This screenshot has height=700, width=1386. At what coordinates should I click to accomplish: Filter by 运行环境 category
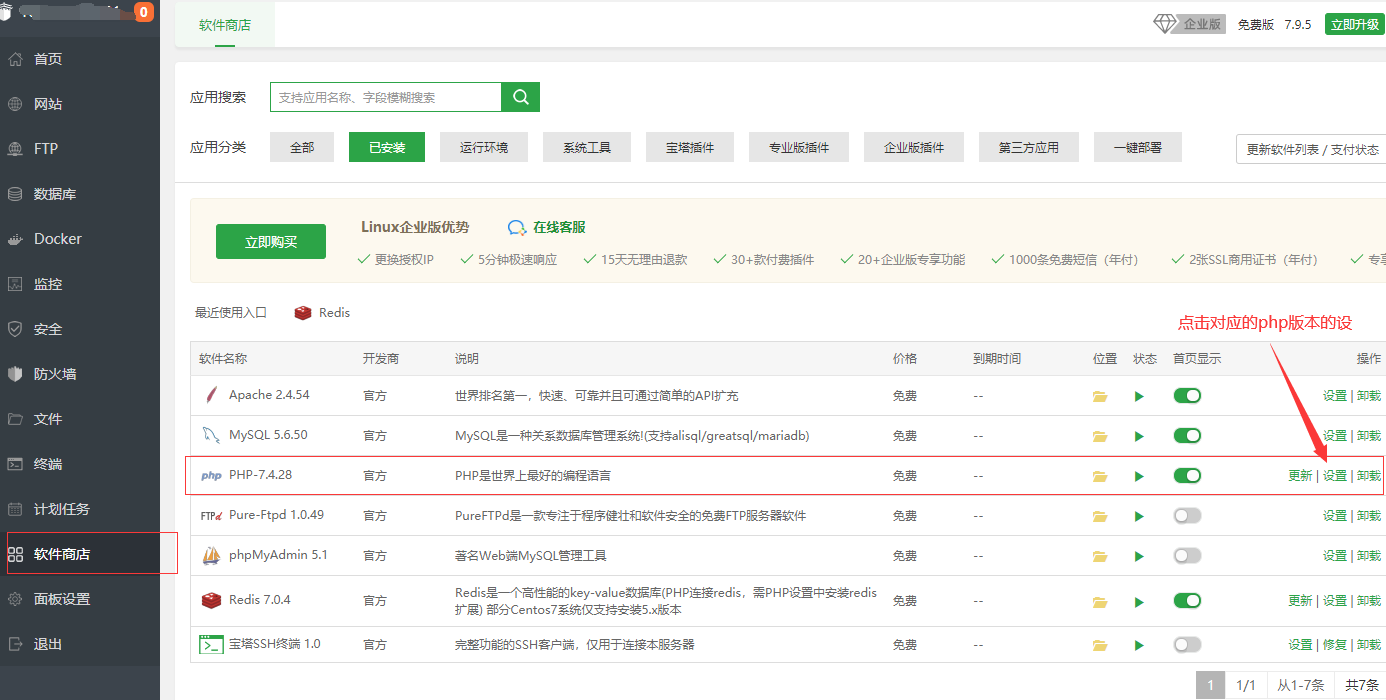[x=484, y=147]
